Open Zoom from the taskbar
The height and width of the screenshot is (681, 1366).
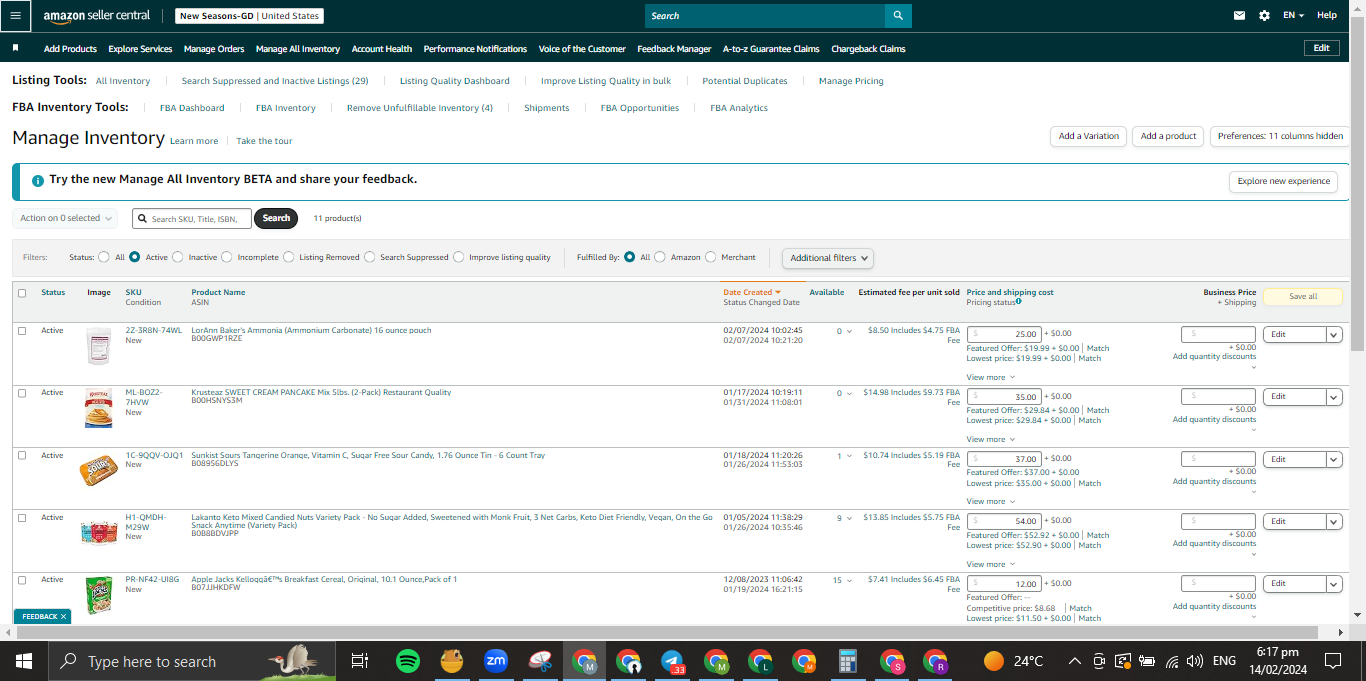click(x=495, y=661)
